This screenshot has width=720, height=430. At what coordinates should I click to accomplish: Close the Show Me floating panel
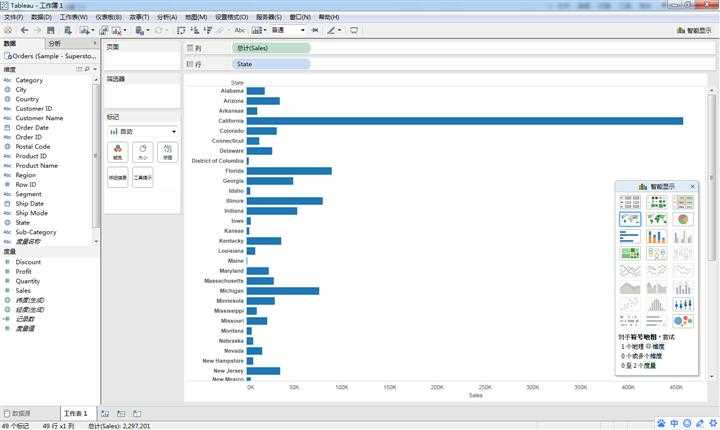(692, 187)
